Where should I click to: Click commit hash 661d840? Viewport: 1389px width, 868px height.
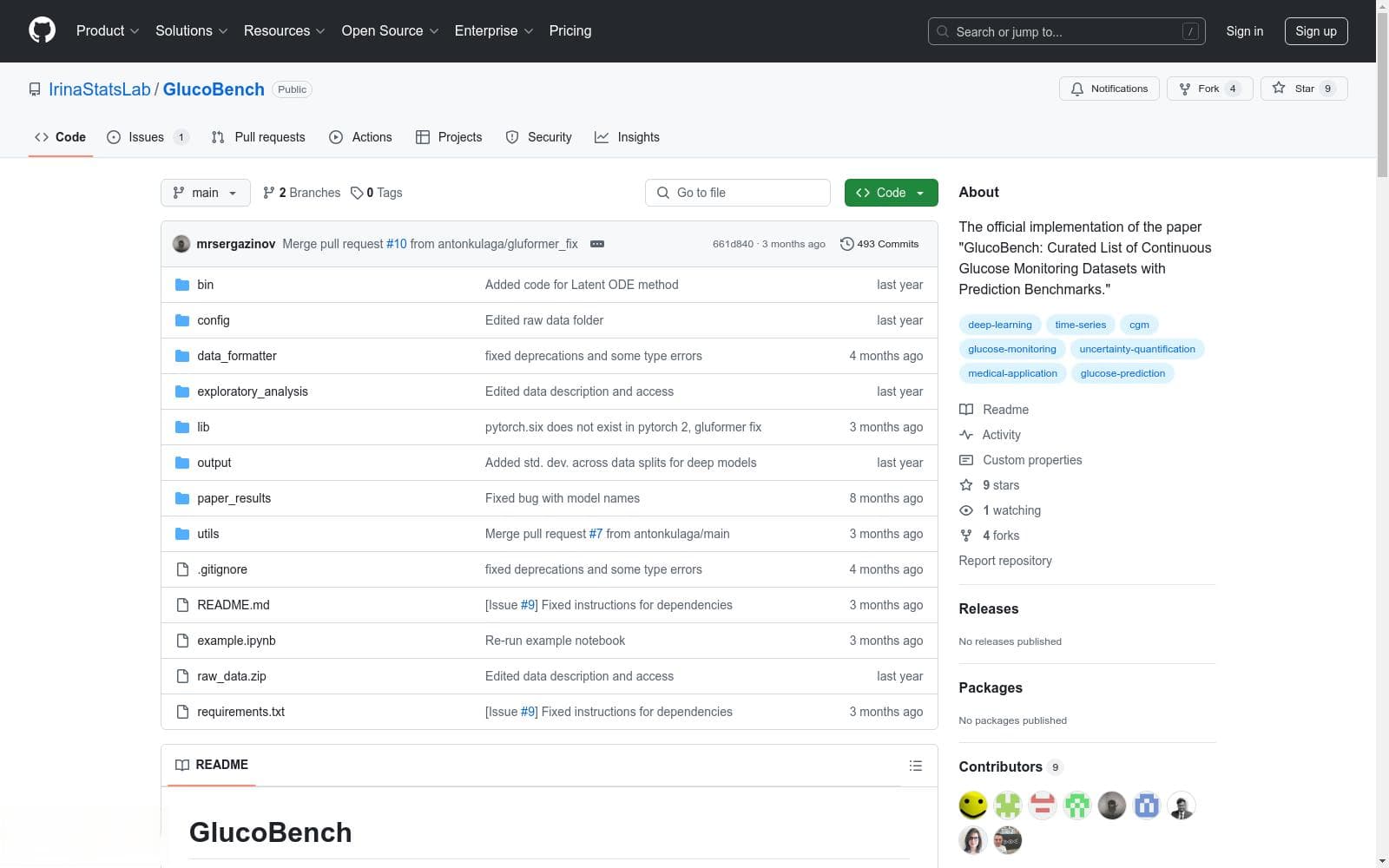[x=733, y=244]
